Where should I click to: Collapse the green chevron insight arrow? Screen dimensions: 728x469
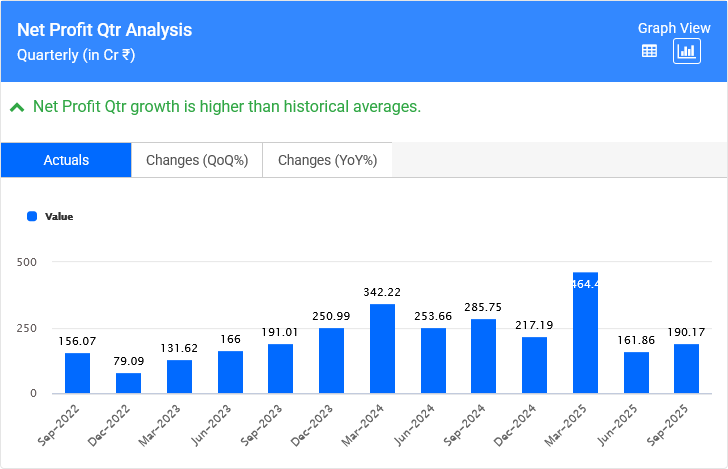pos(17,107)
